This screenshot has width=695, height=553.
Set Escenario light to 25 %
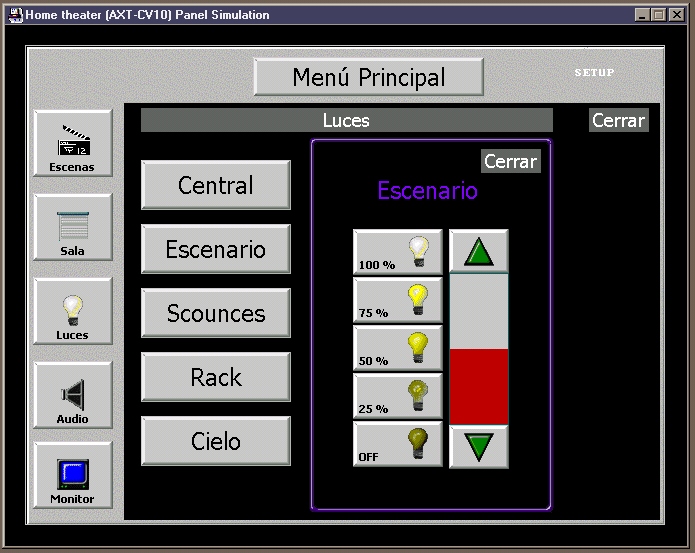click(x=397, y=396)
